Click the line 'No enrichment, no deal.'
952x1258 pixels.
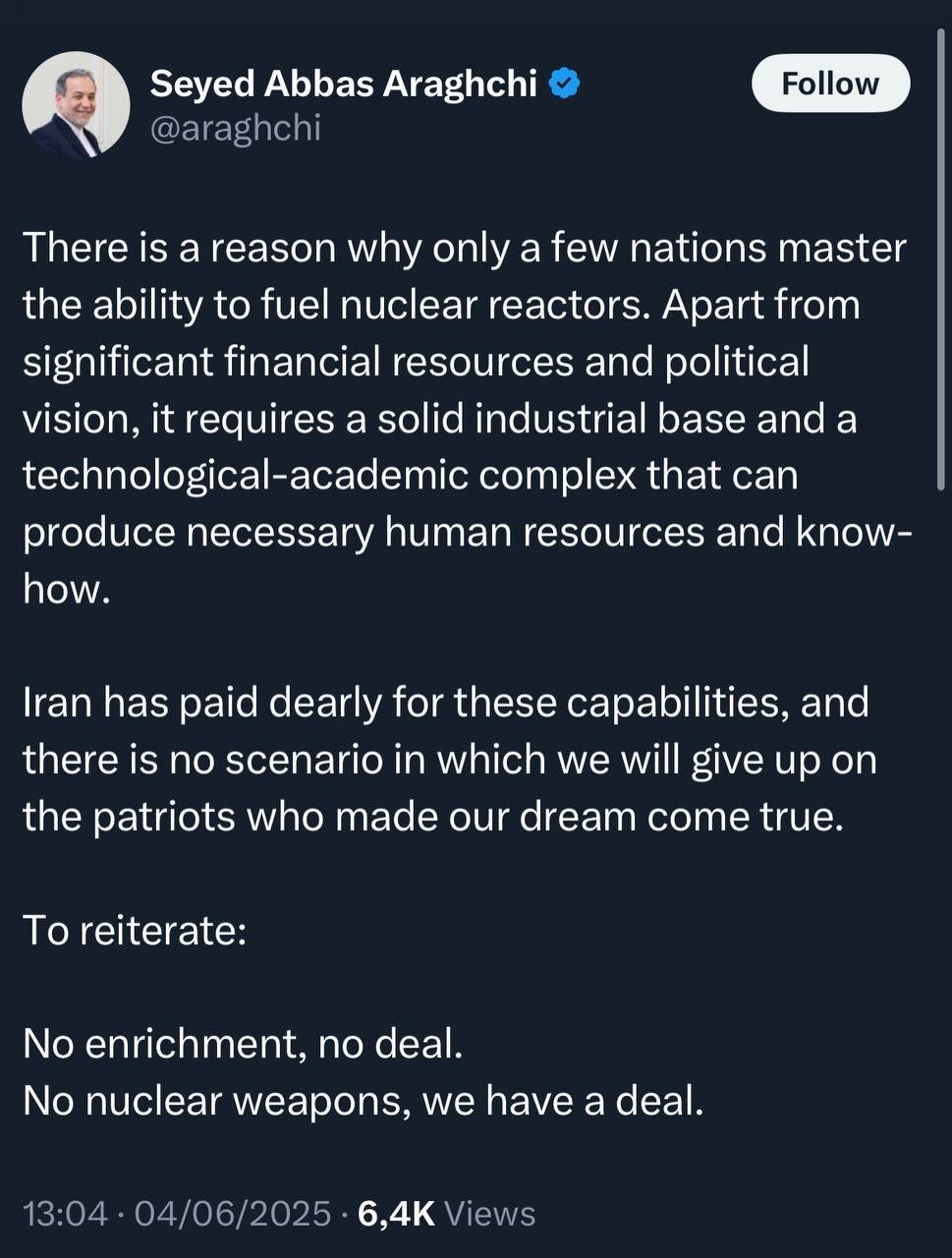point(243,1043)
